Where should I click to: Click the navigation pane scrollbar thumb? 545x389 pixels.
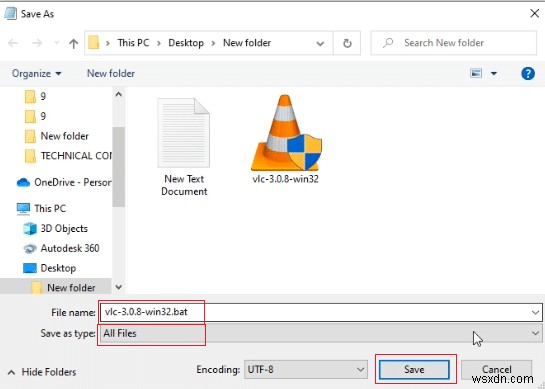click(x=119, y=167)
